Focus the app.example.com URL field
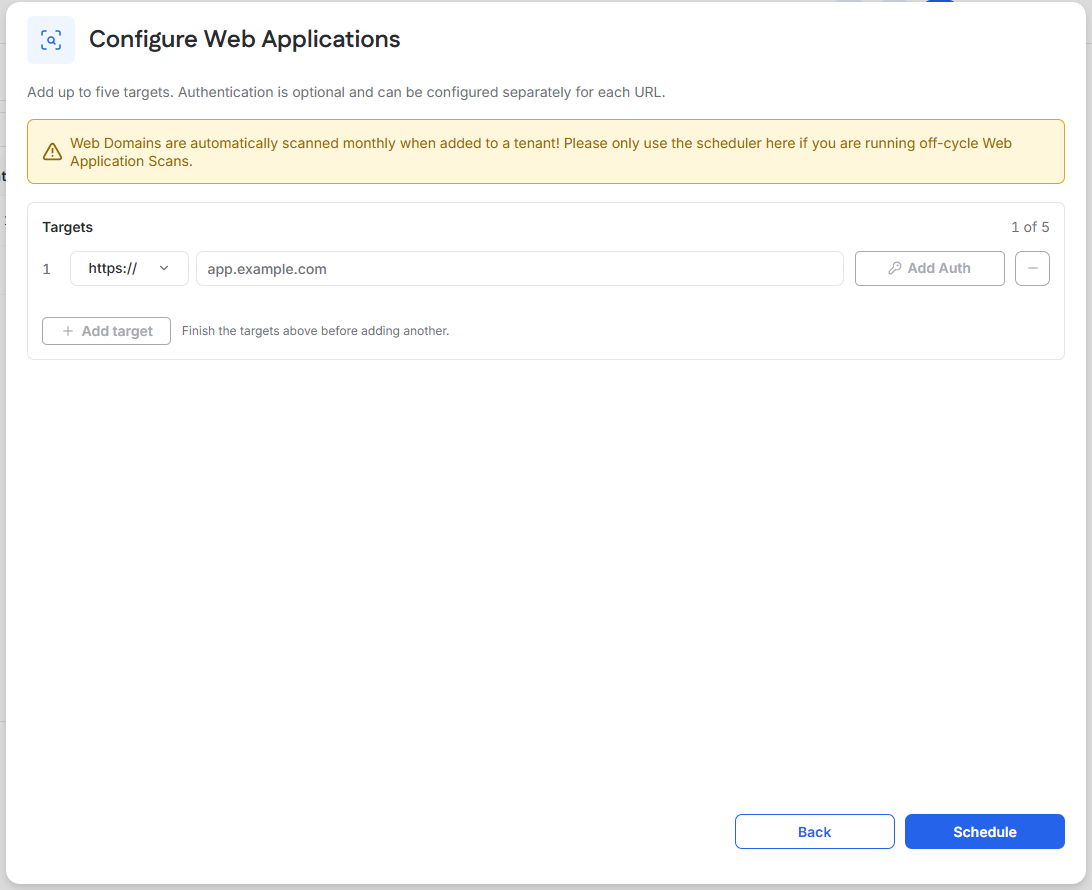Screen dimensions: 1092x890 pyautogui.click(x=520, y=269)
